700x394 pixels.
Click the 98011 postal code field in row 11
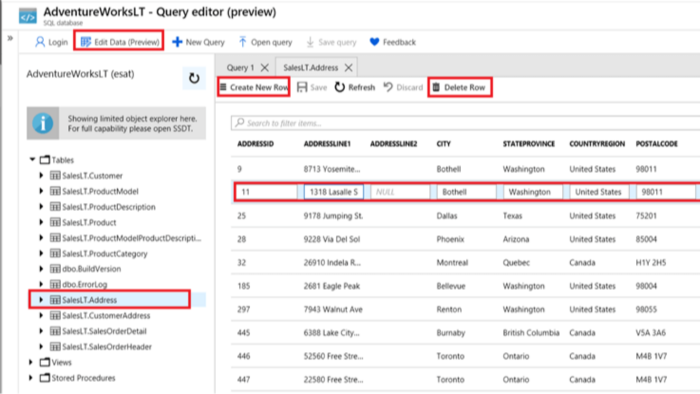pyautogui.click(x=666, y=192)
